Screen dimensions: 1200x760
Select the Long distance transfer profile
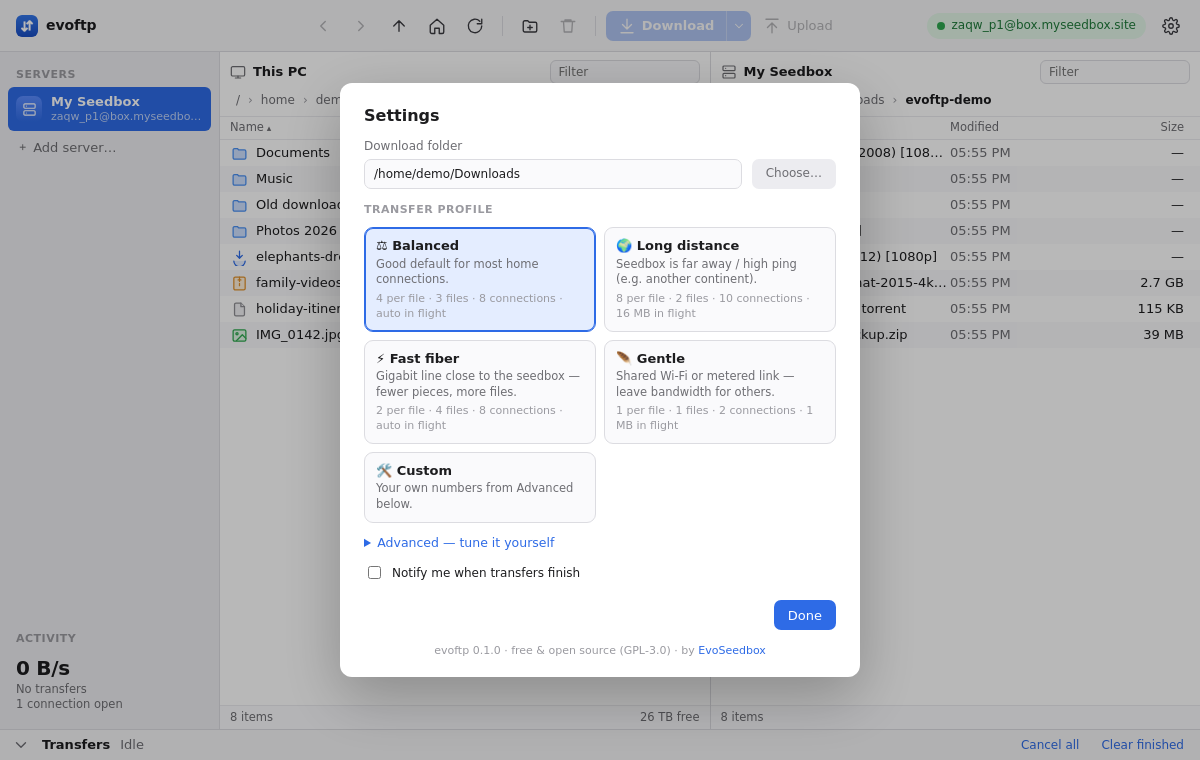tap(720, 279)
